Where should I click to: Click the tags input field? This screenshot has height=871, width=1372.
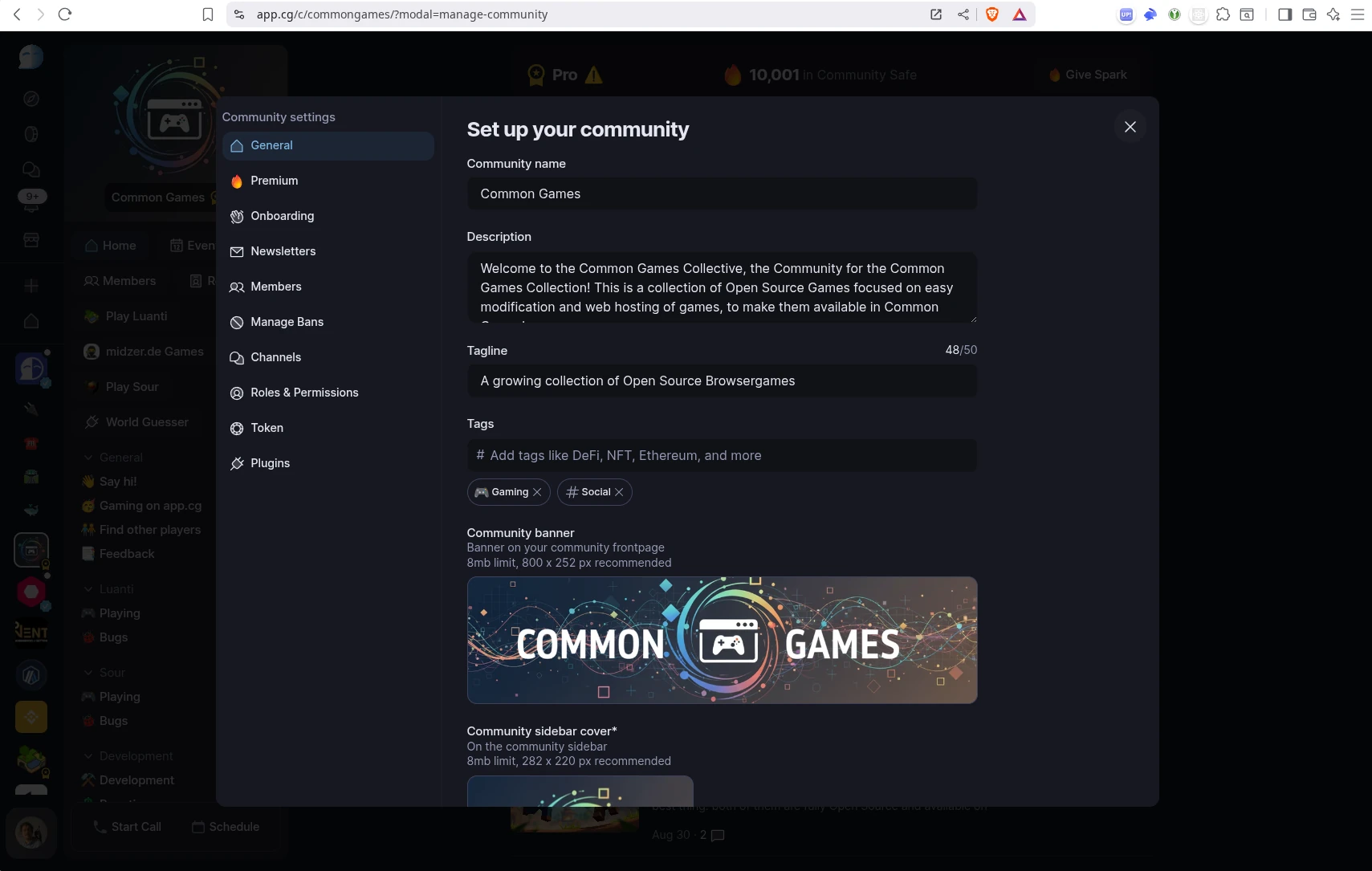click(721, 455)
